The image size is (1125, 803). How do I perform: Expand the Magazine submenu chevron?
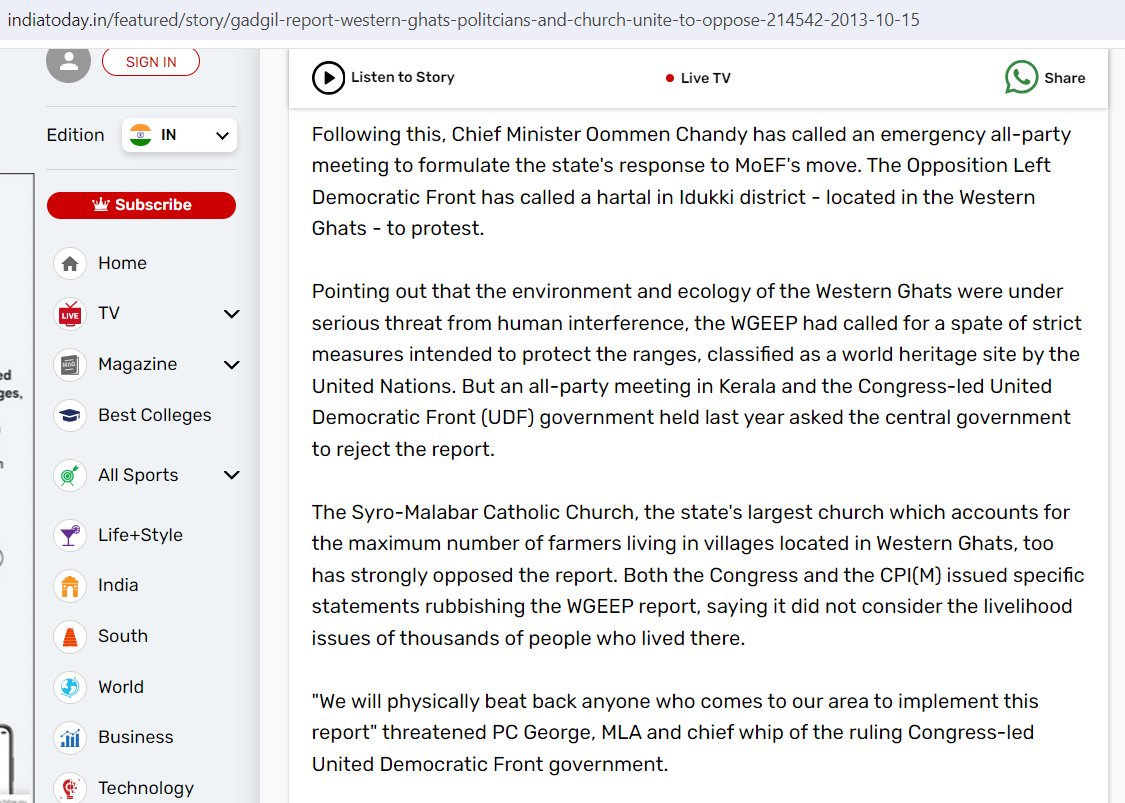point(231,365)
